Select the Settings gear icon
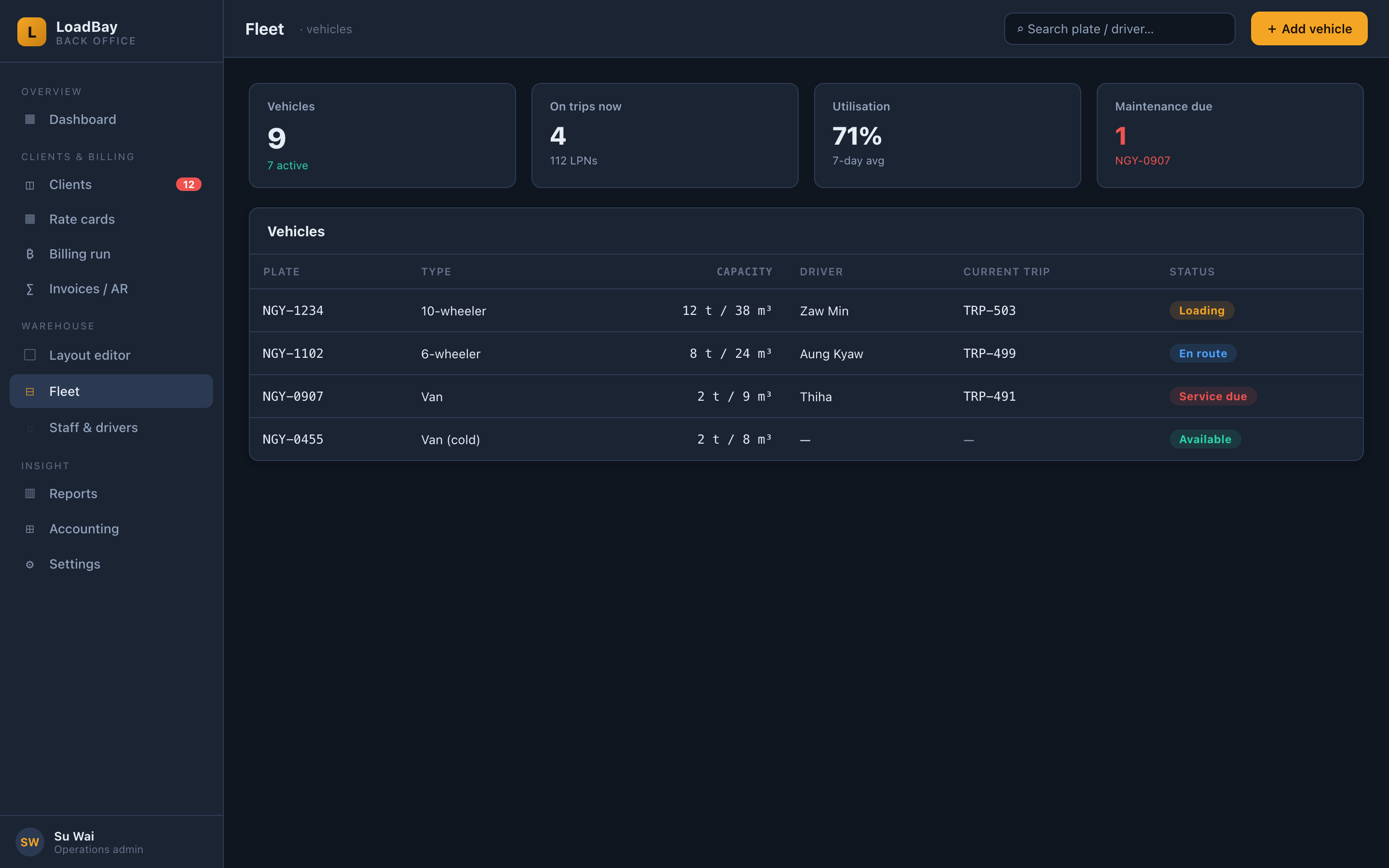Image resolution: width=1389 pixels, height=868 pixels. tap(30, 564)
